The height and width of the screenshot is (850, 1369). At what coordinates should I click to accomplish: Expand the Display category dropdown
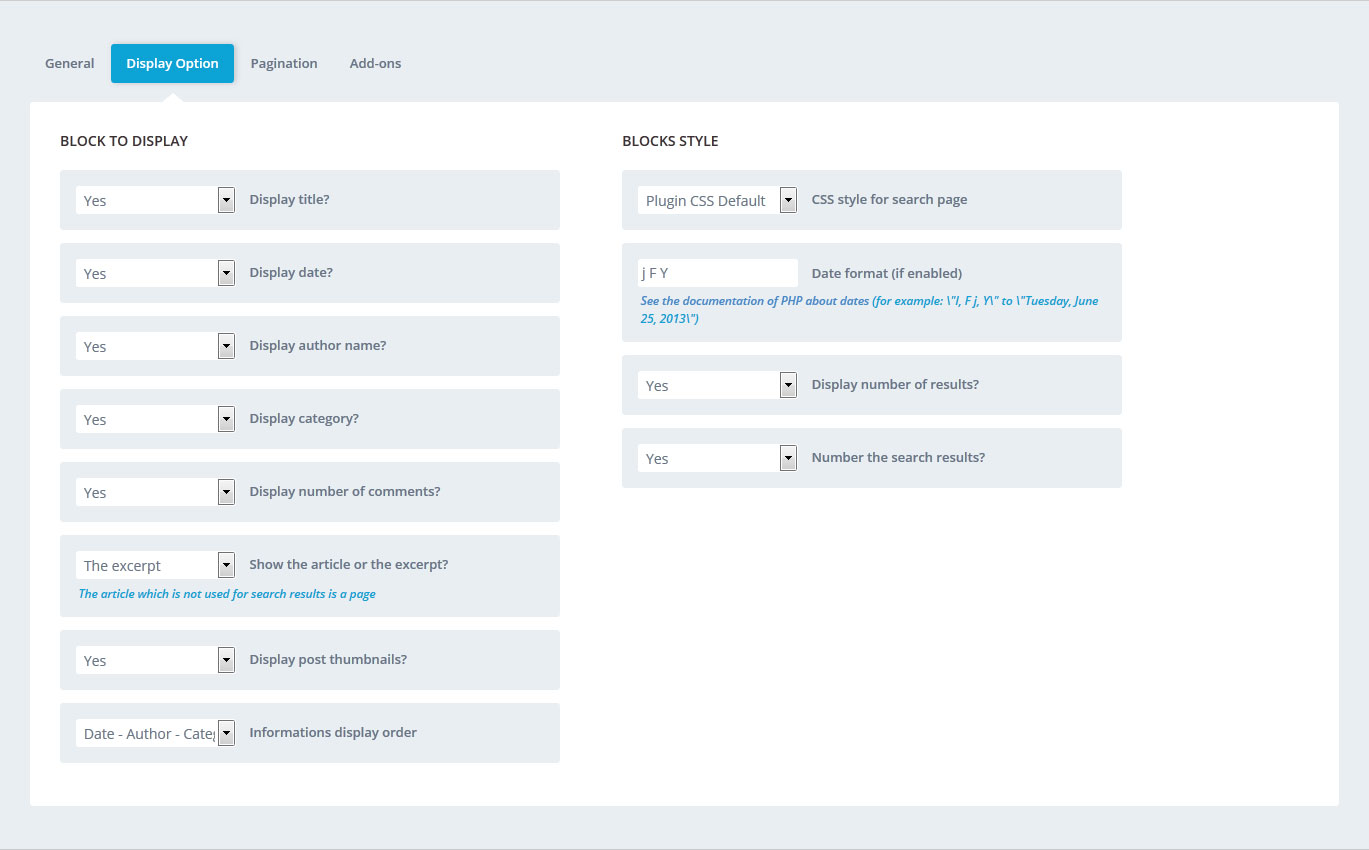pyautogui.click(x=155, y=419)
